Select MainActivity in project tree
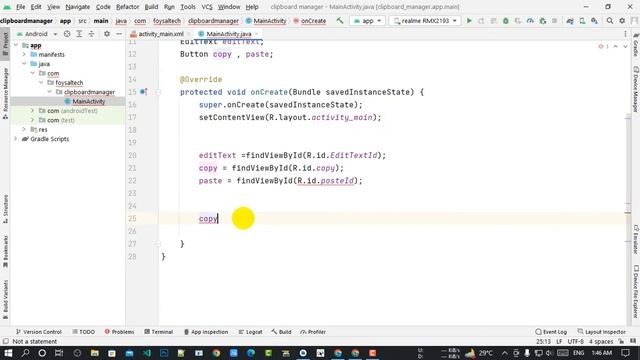The height and width of the screenshot is (360, 640). tap(89, 101)
